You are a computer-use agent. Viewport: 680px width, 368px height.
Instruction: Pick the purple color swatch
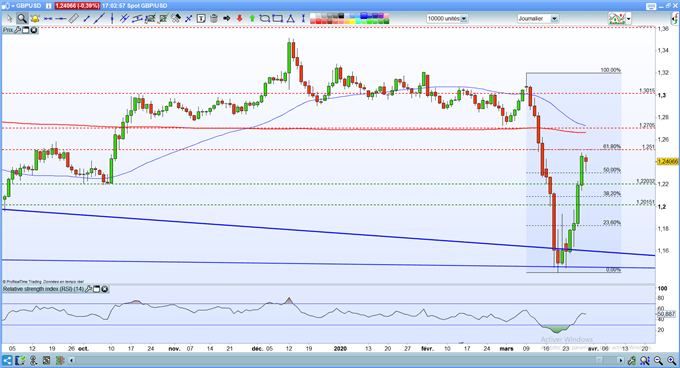click(x=380, y=16)
